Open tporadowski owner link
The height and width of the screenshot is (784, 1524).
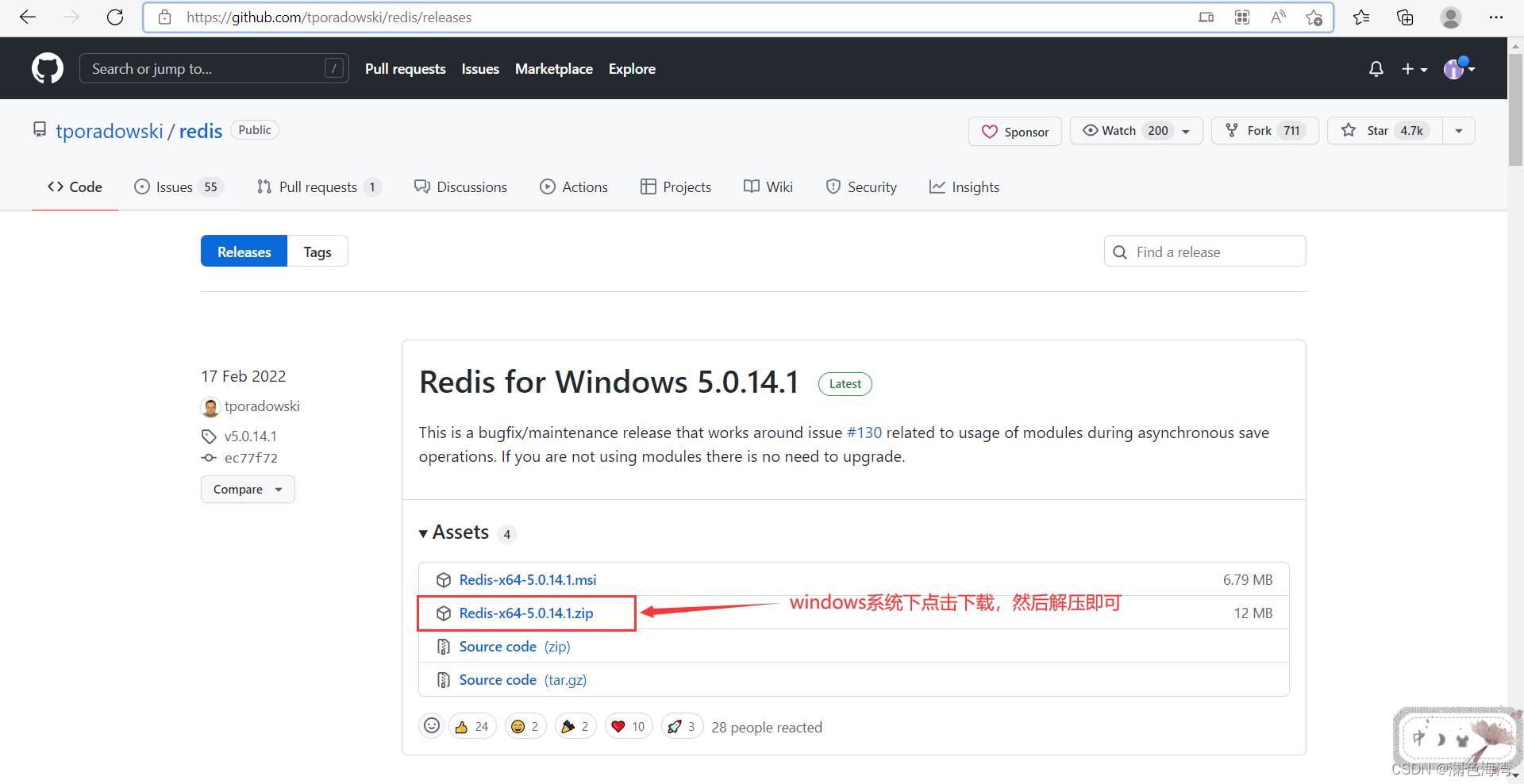coord(110,131)
